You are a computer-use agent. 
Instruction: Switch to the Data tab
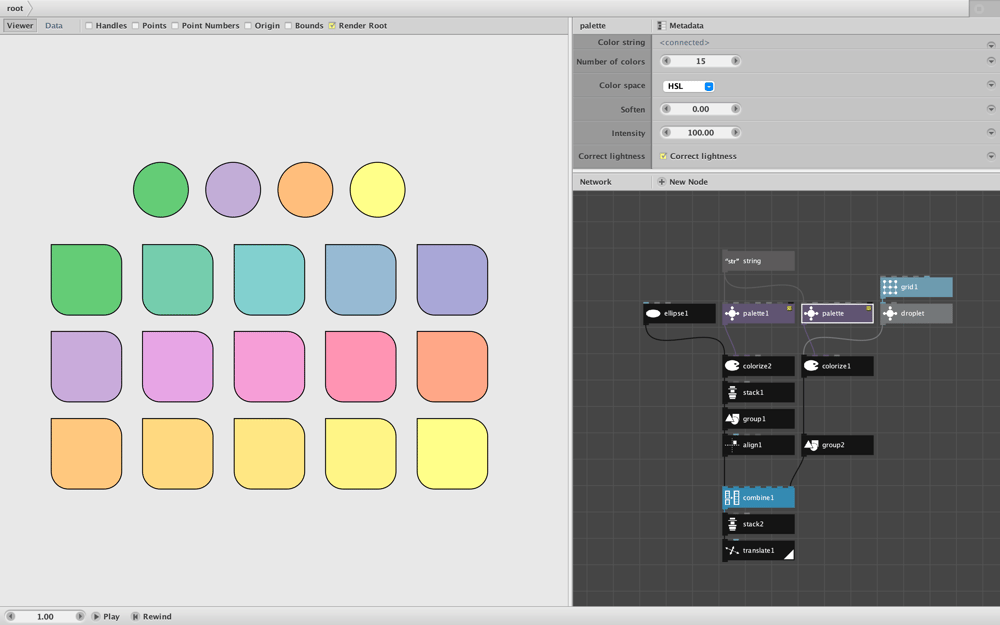tap(54, 26)
